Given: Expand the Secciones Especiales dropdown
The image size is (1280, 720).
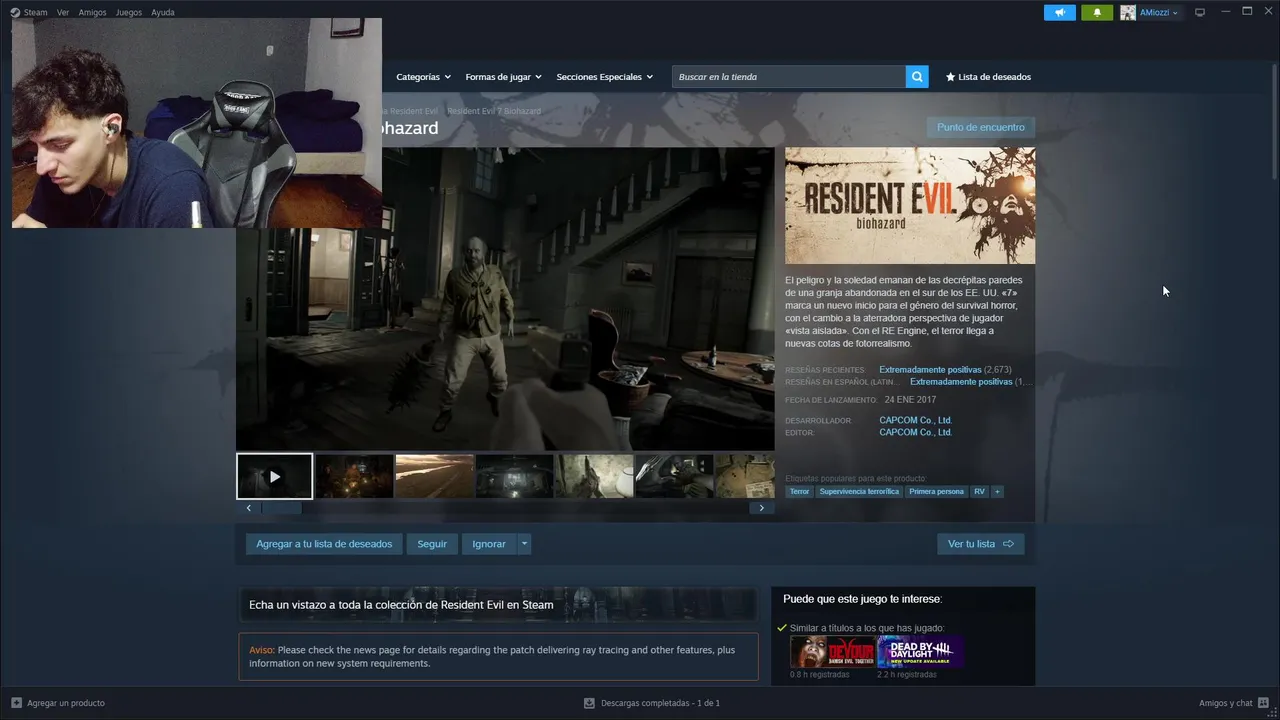Looking at the screenshot, I should pos(604,77).
